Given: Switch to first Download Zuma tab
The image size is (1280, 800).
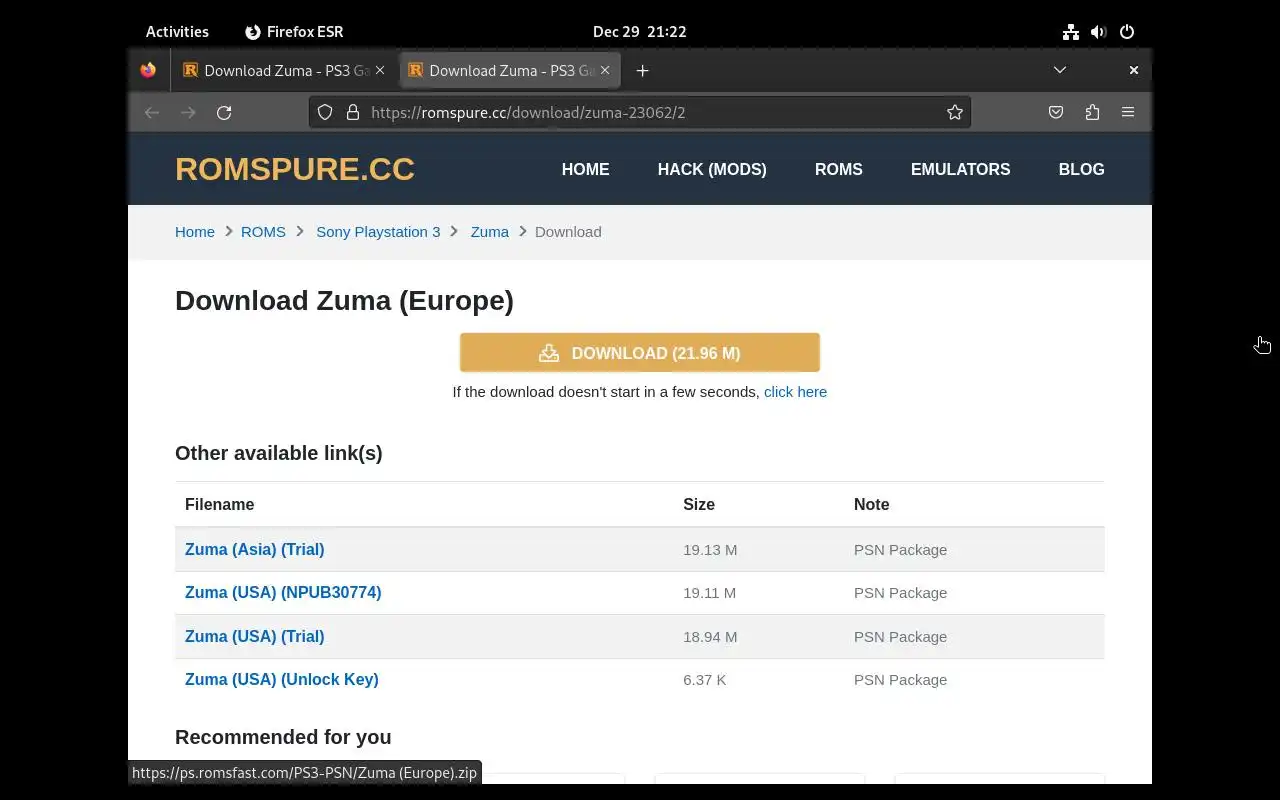Looking at the screenshot, I should coord(284,70).
